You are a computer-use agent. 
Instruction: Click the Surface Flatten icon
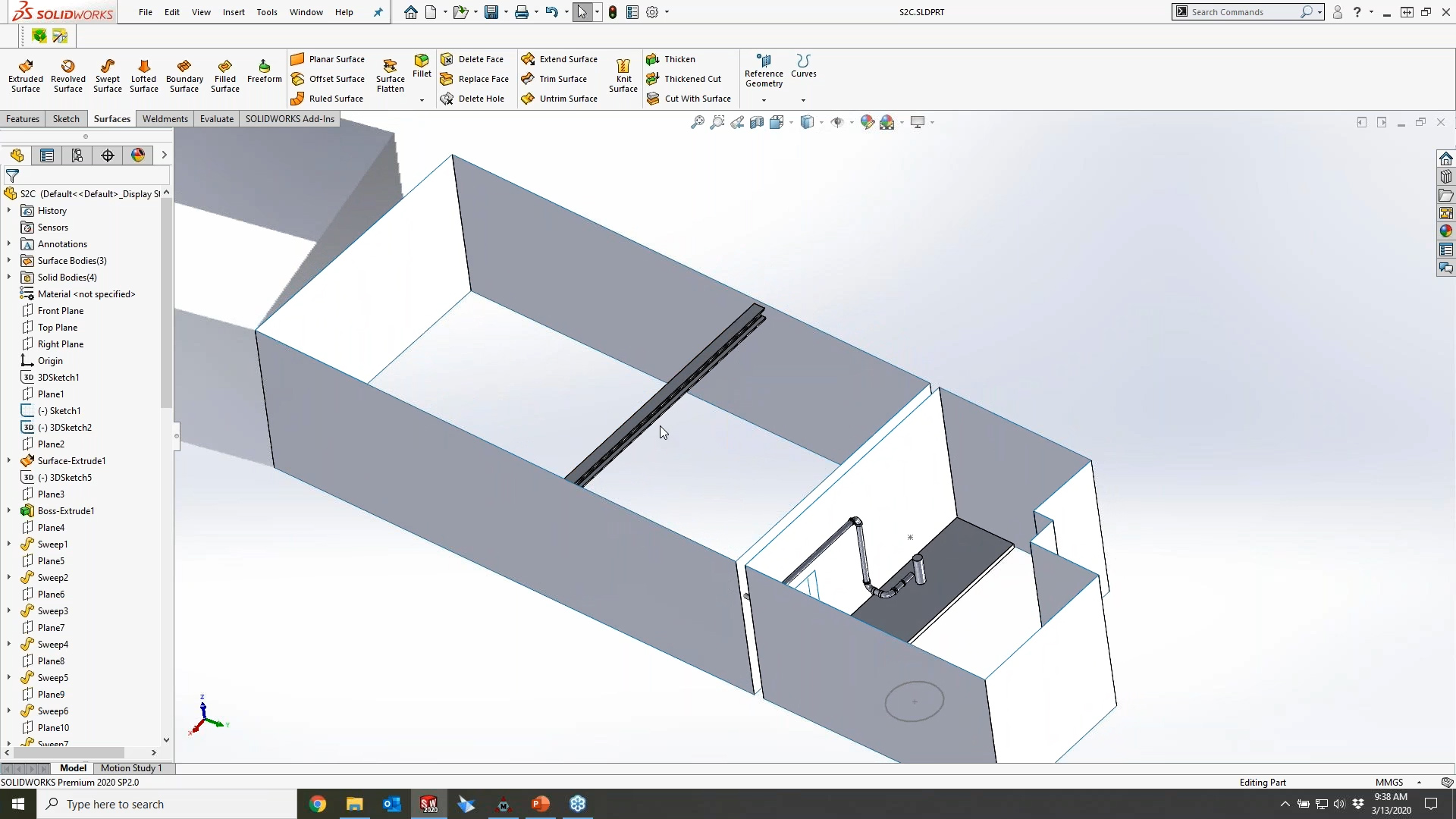[390, 76]
